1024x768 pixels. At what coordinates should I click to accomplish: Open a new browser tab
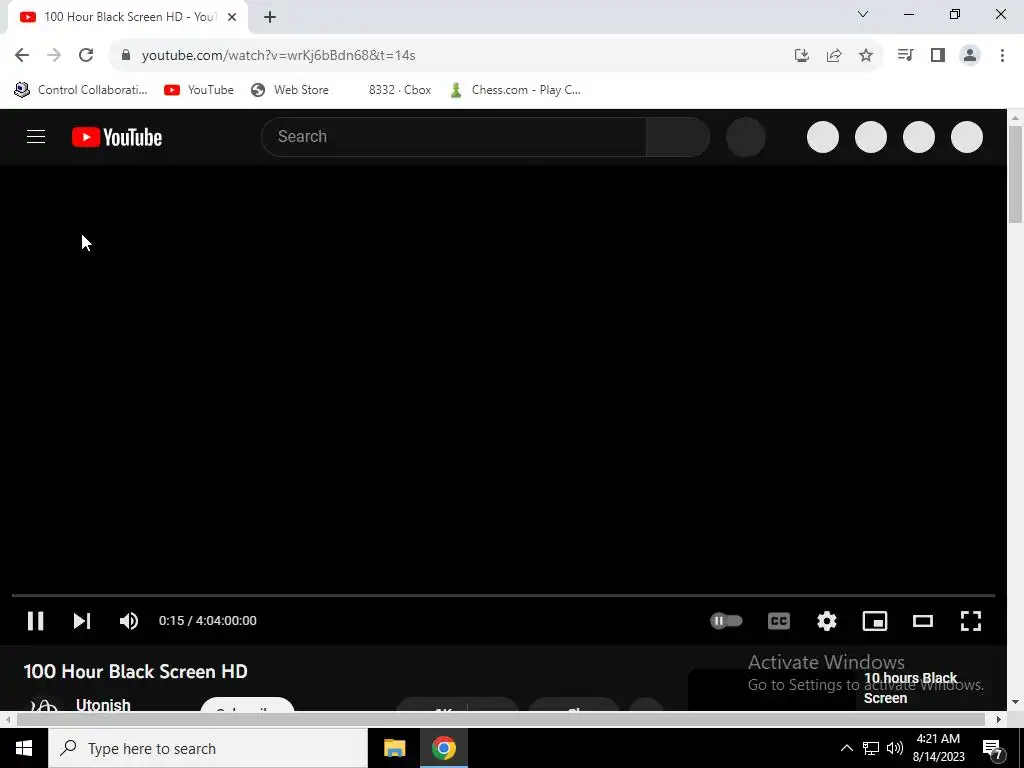tap(270, 17)
